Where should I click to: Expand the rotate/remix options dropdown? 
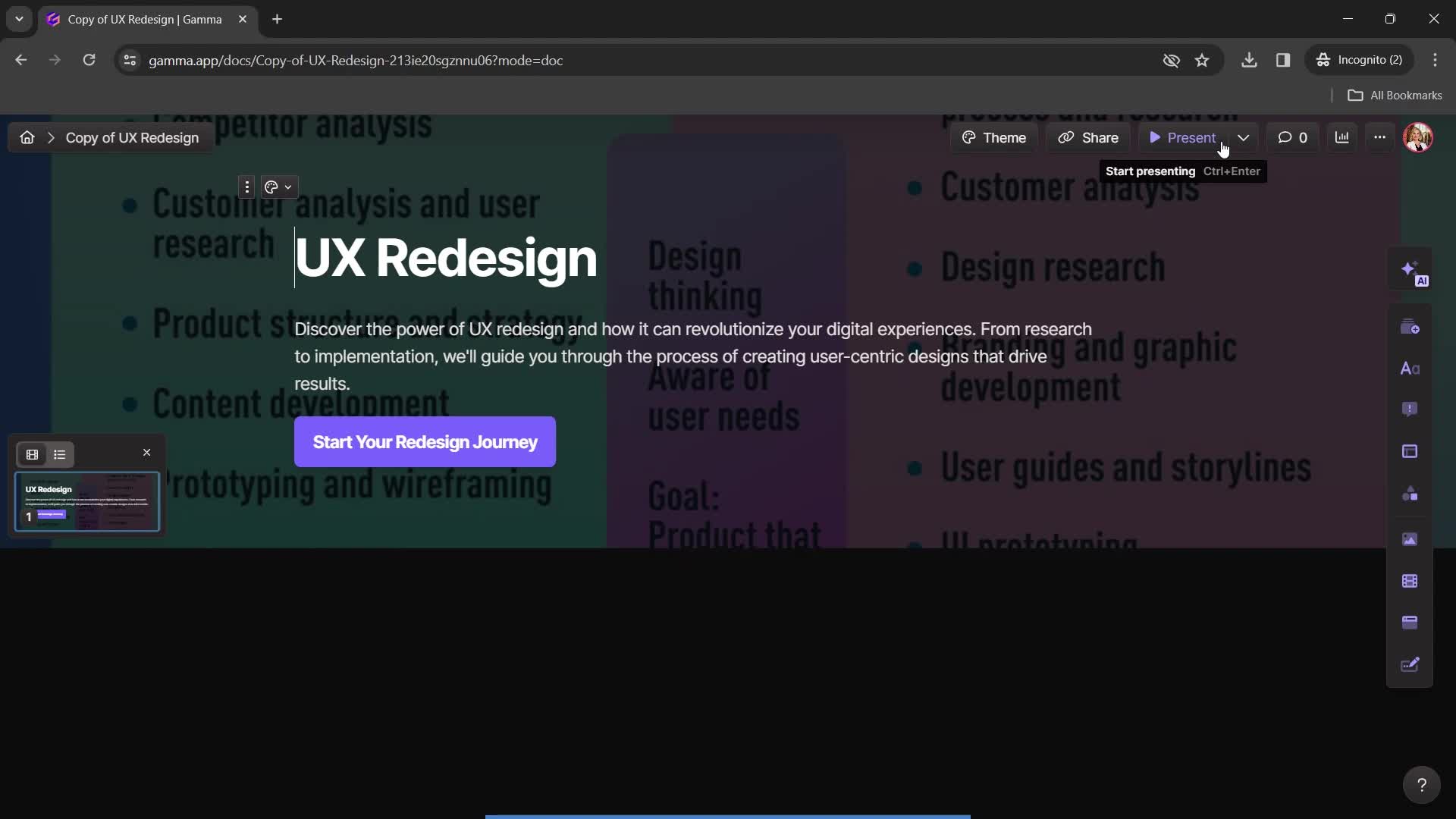click(288, 187)
